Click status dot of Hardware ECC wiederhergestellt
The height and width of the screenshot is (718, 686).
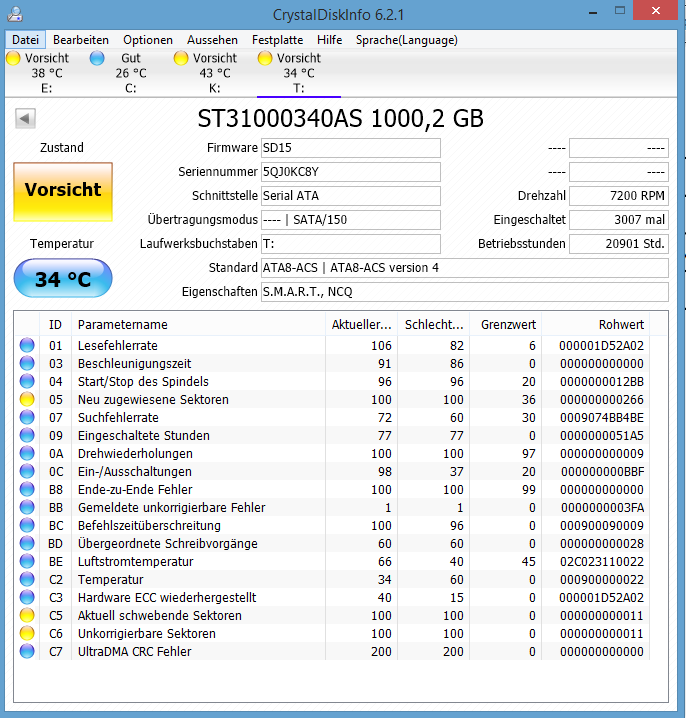27,597
